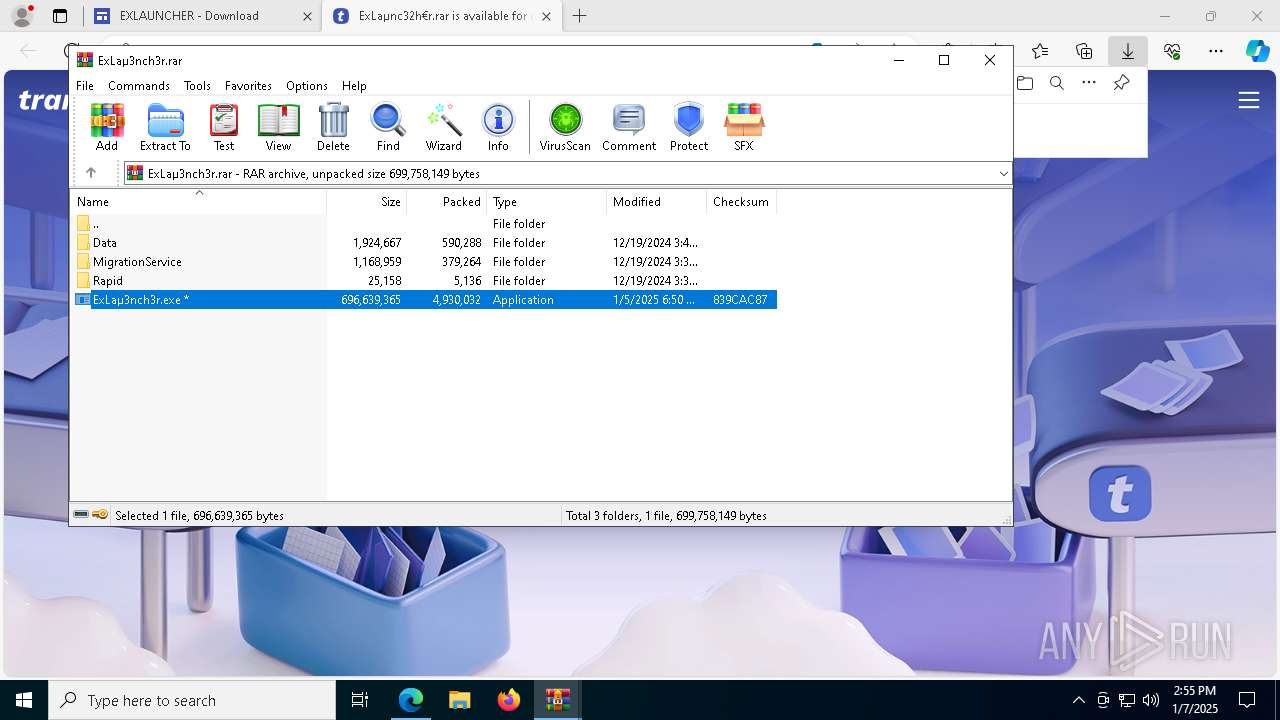Open File Explorer from the taskbar
1280x720 pixels.
click(x=459, y=700)
